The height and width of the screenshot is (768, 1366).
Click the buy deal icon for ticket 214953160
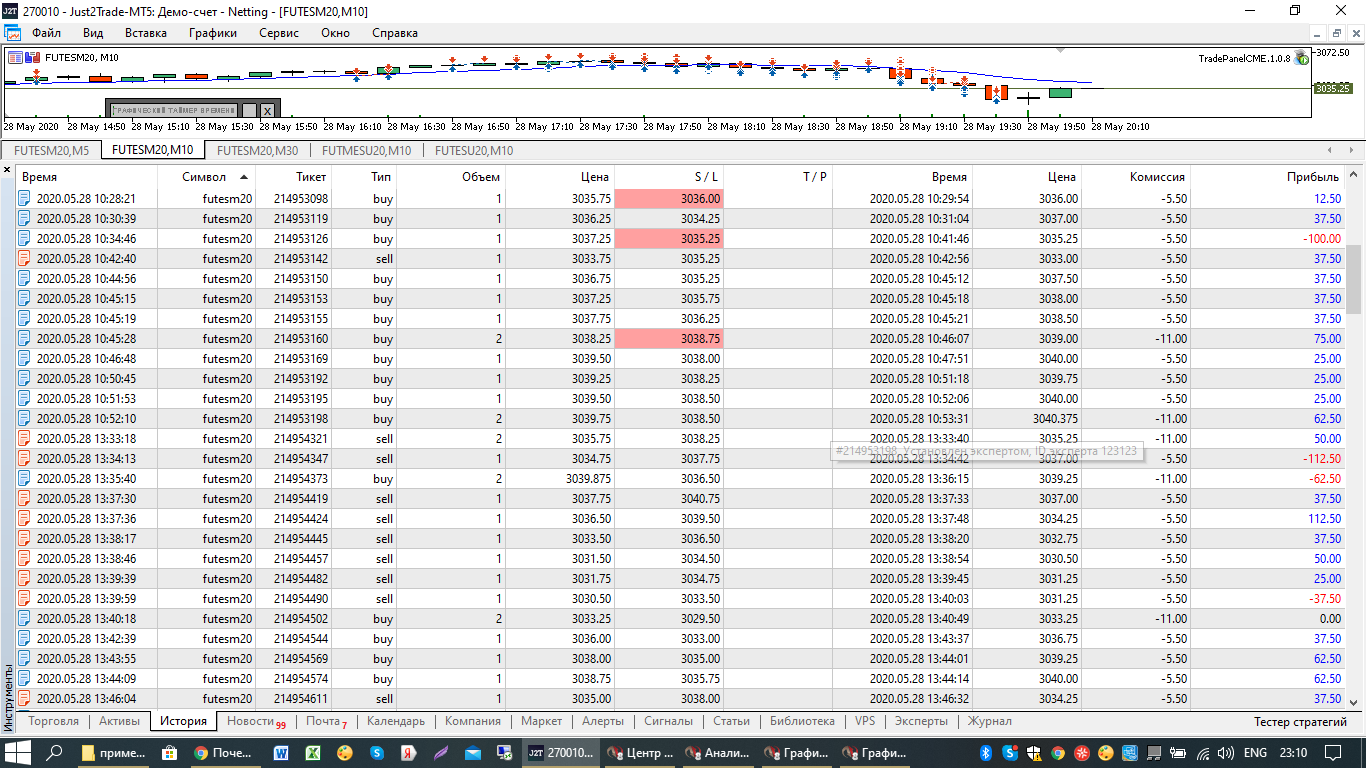[24, 339]
